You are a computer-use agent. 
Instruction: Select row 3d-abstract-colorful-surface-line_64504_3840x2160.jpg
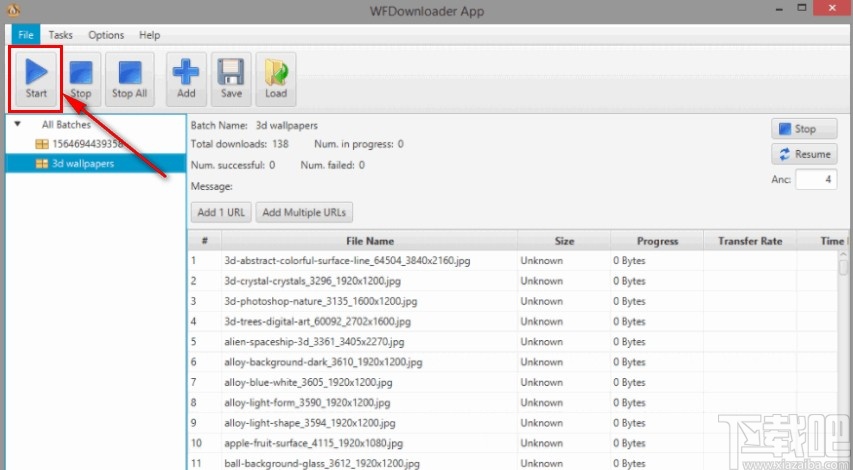click(x=513, y=261)
